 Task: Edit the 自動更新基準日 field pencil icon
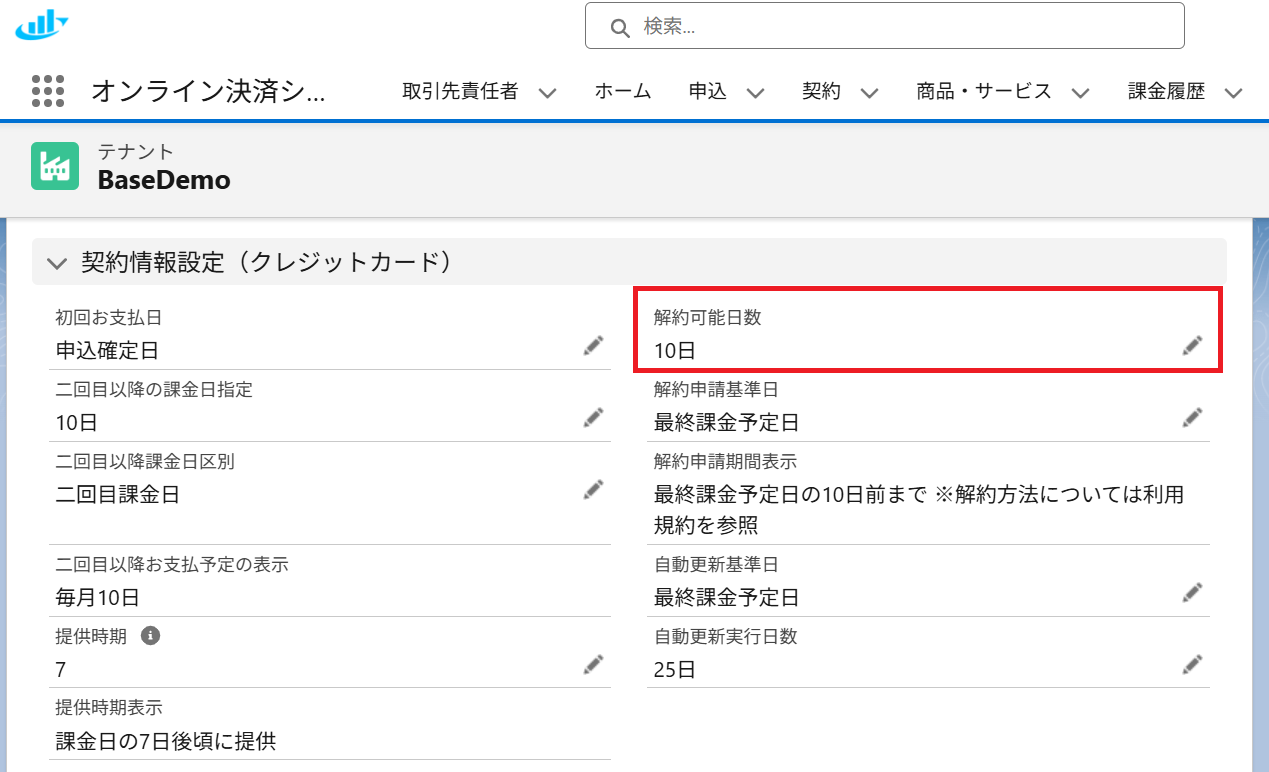(1192, 593)
